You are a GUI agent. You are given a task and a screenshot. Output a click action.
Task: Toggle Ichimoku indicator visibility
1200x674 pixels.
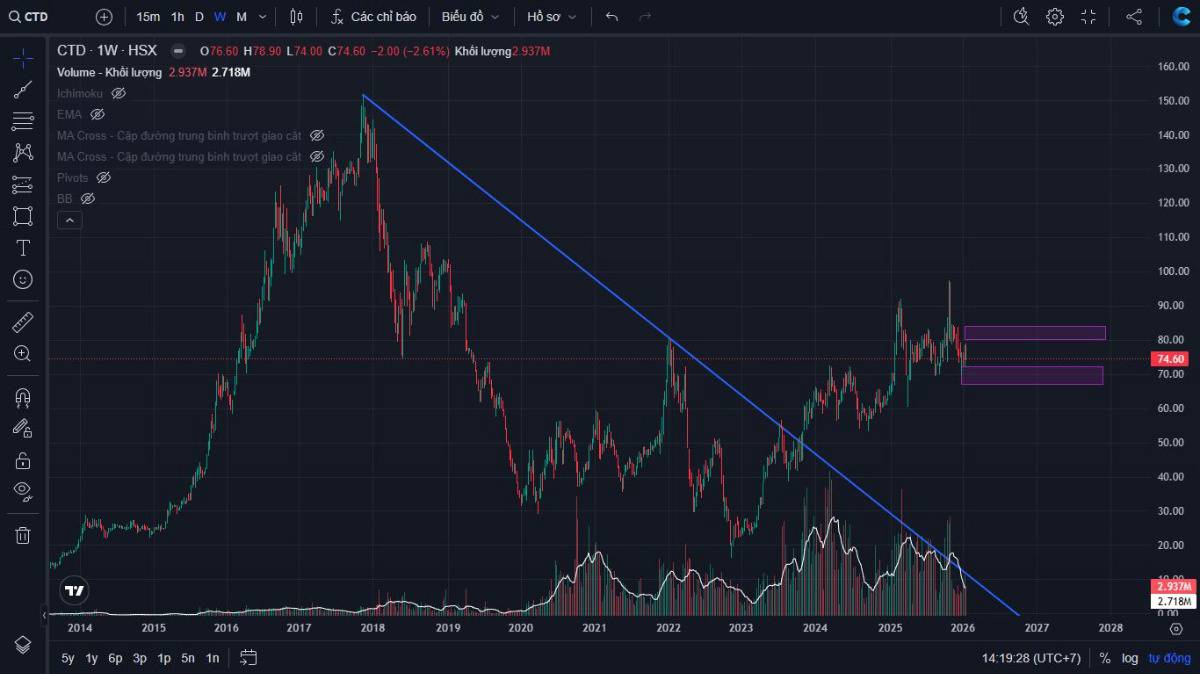tap(118, 93)
